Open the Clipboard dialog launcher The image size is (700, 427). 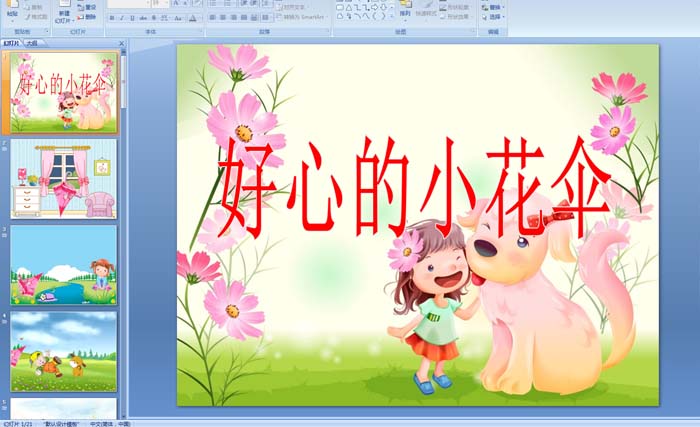click(x=47, y=31)
